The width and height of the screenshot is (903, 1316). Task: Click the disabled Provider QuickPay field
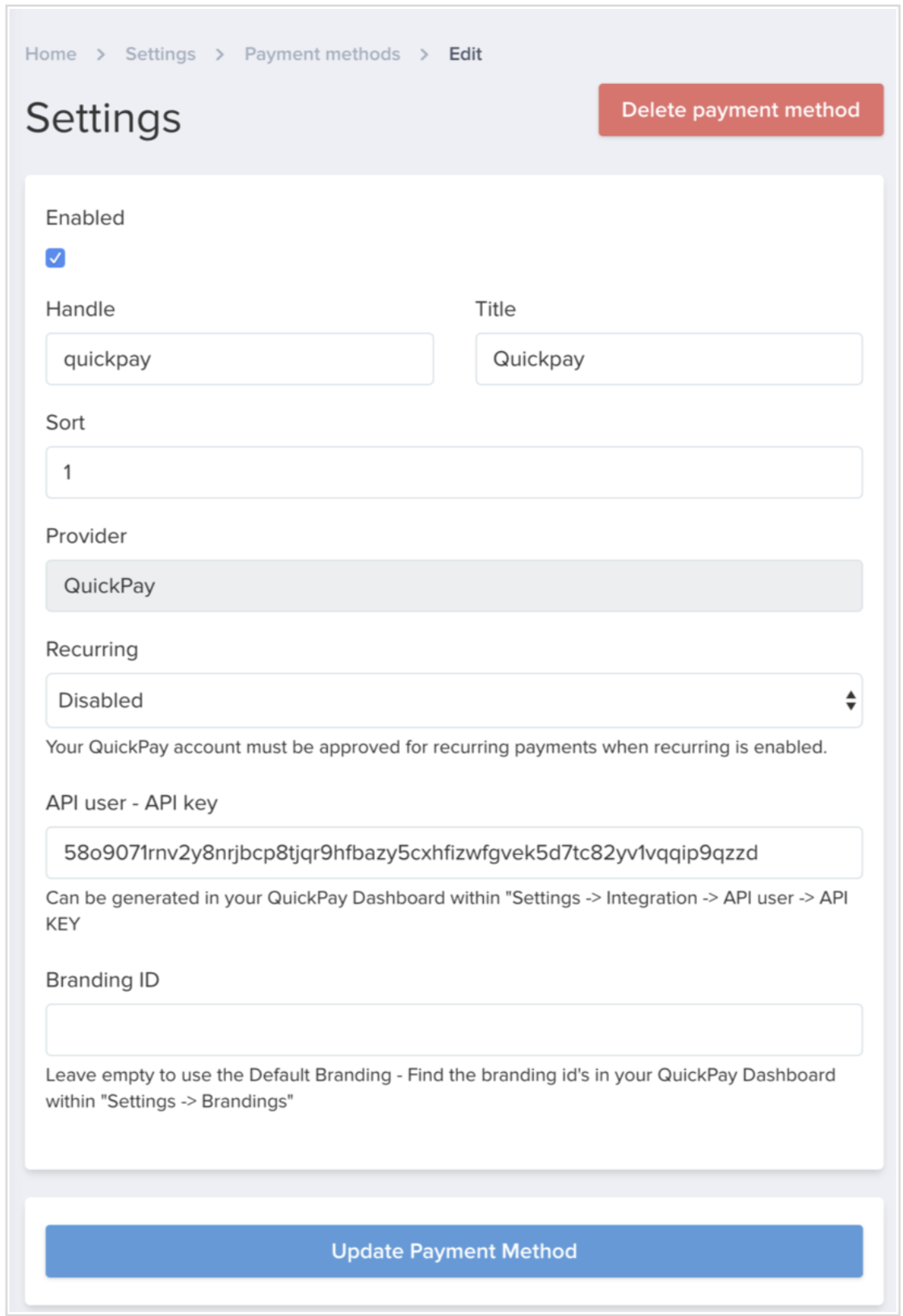[454, 586]
